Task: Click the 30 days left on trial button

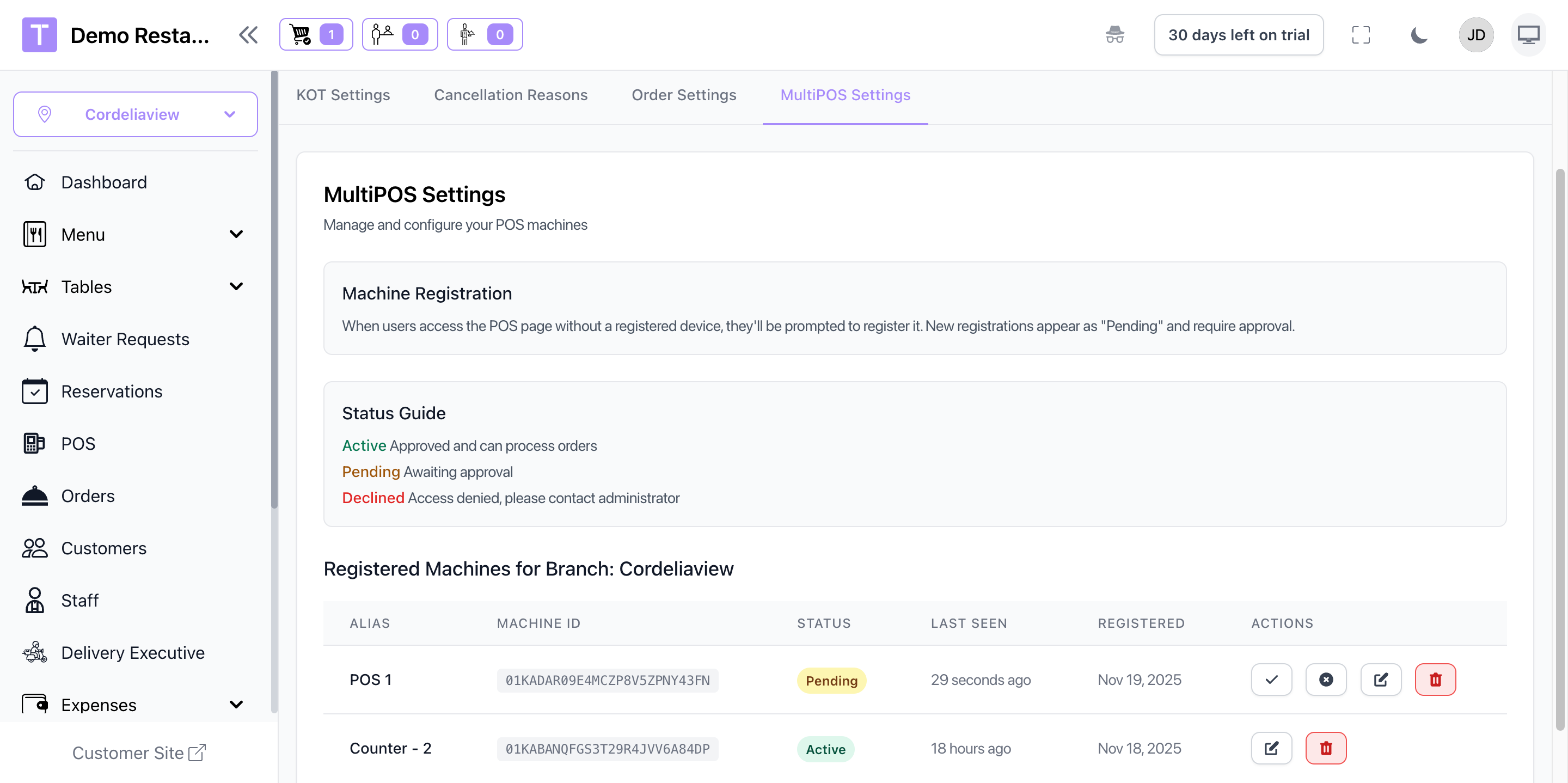Action: (1238, 35)
